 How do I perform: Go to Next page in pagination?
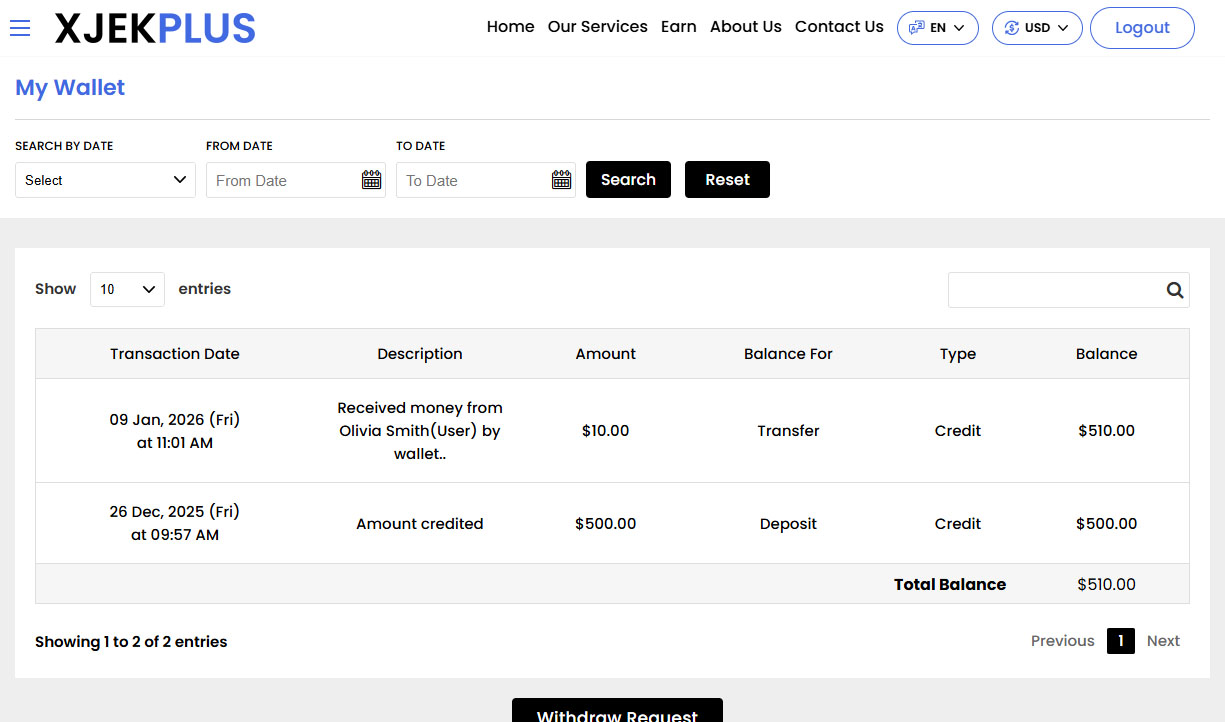pos(1163,641)
